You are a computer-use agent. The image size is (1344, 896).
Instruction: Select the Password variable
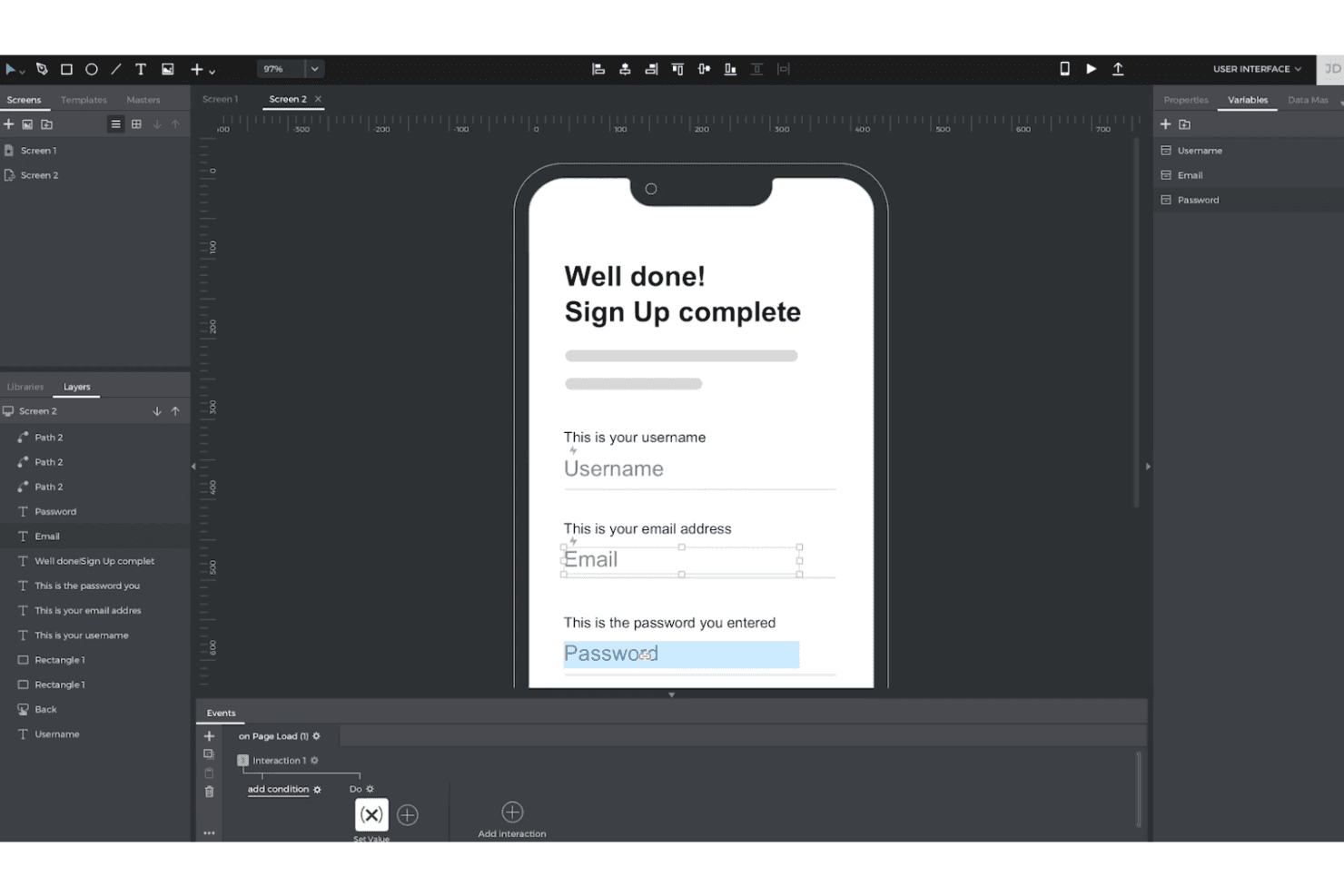(x=1249, y=200)
